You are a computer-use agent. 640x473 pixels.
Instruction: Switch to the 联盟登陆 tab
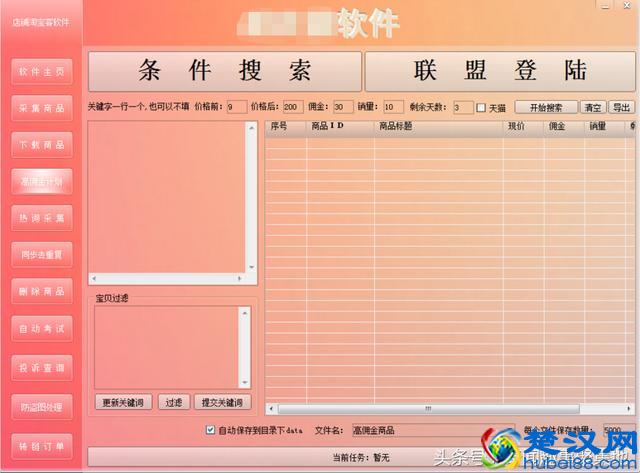[x=500, y=71]
